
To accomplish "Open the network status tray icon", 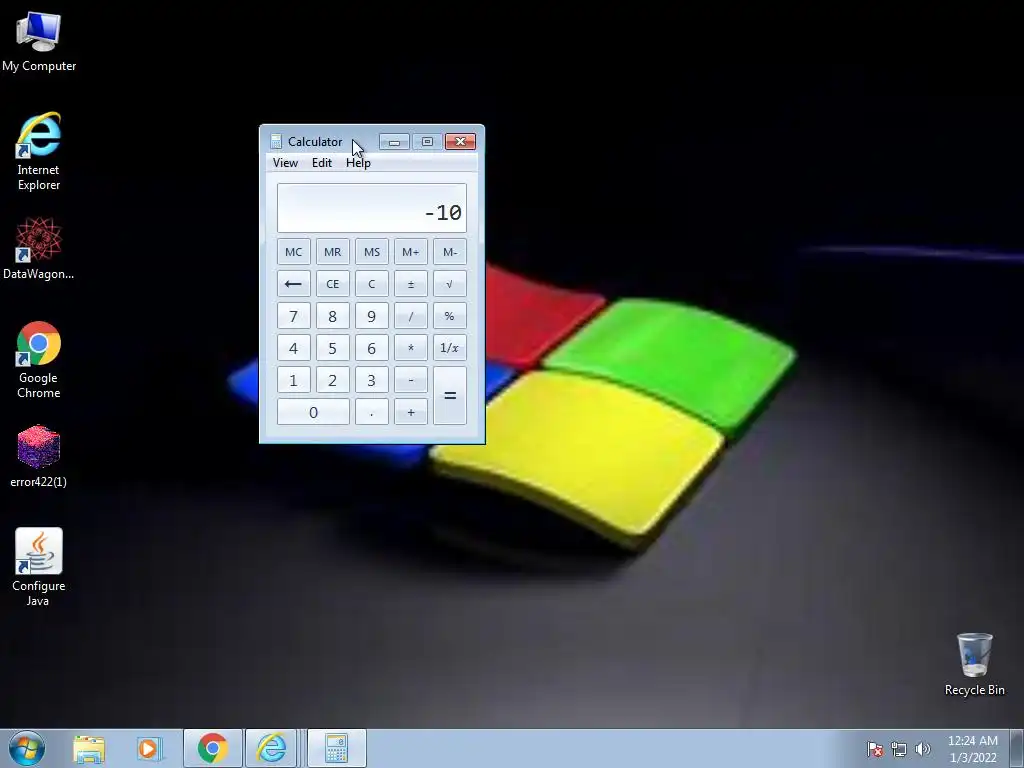I will 899,748.
